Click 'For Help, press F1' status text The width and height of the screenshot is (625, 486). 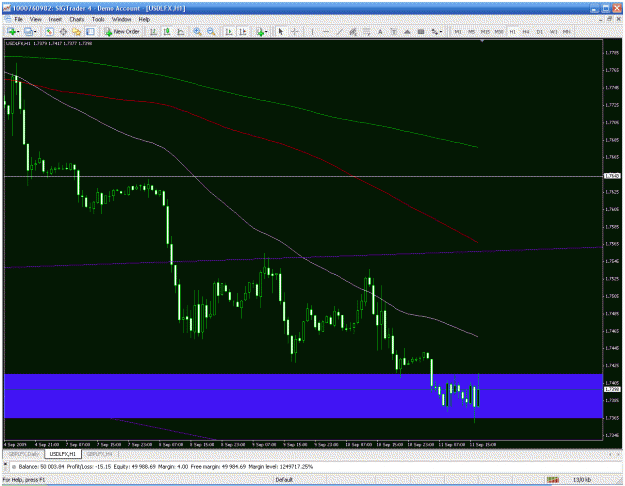(24, 480)
